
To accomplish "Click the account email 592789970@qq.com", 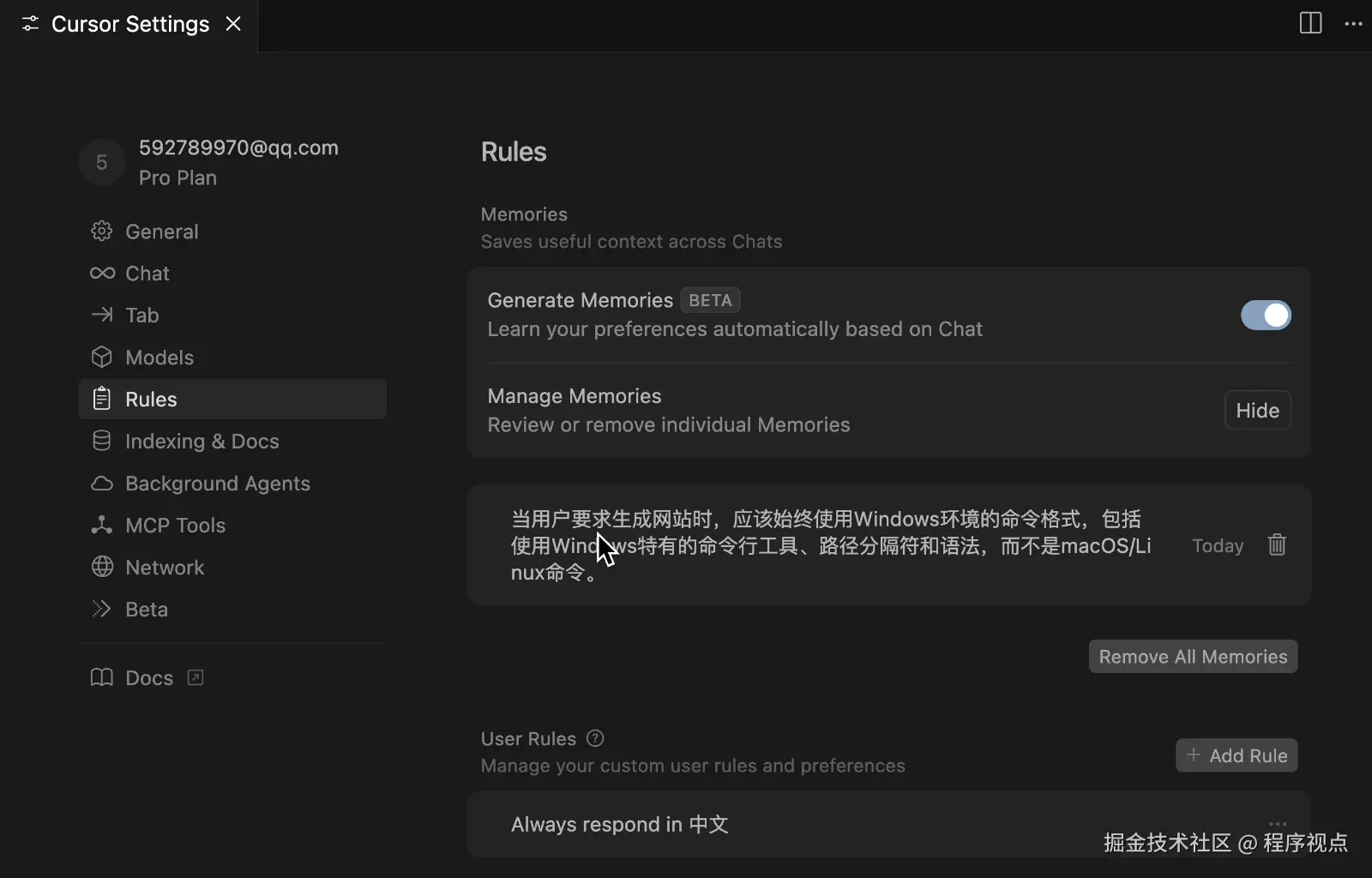I will [238, 147].
